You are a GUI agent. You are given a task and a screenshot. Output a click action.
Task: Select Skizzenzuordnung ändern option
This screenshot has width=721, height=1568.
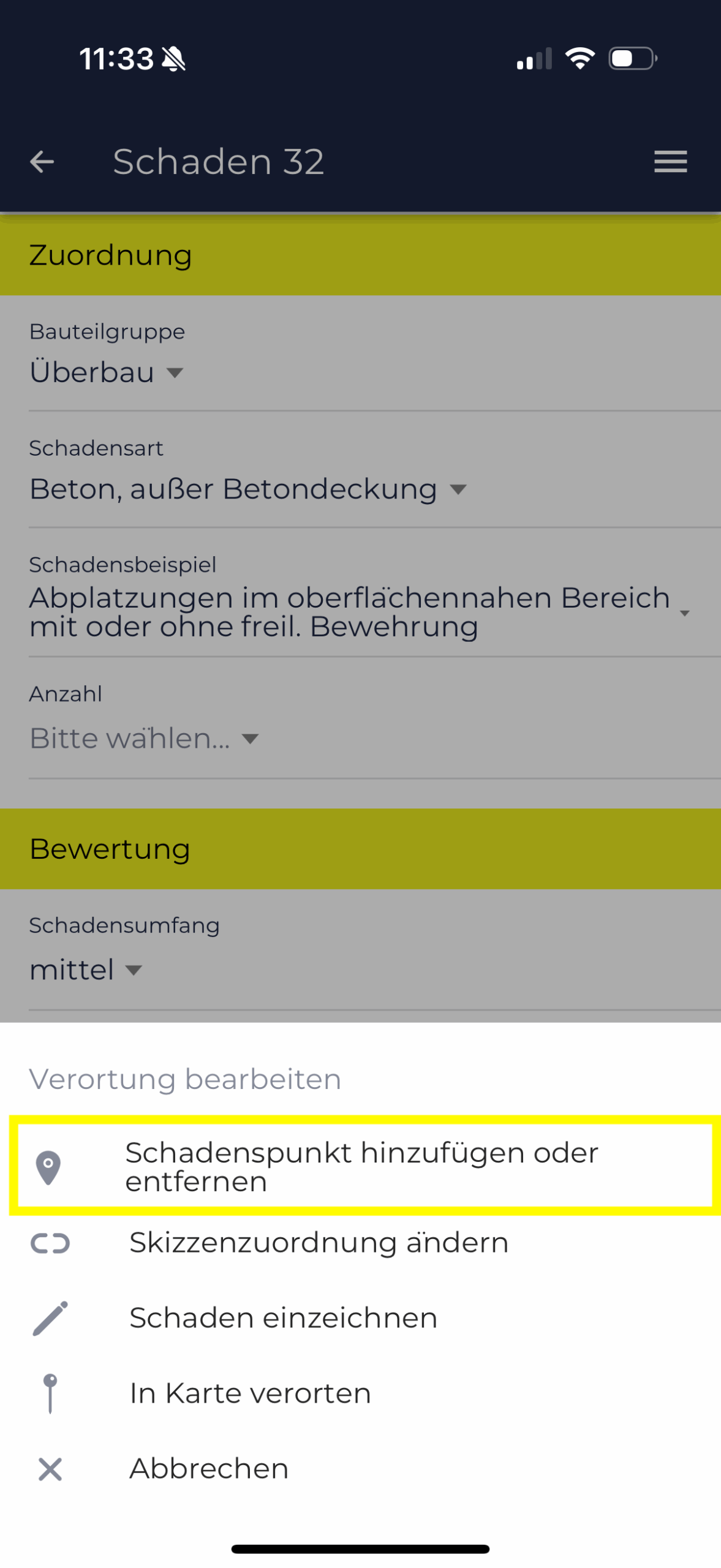(x=319, y=1243)
